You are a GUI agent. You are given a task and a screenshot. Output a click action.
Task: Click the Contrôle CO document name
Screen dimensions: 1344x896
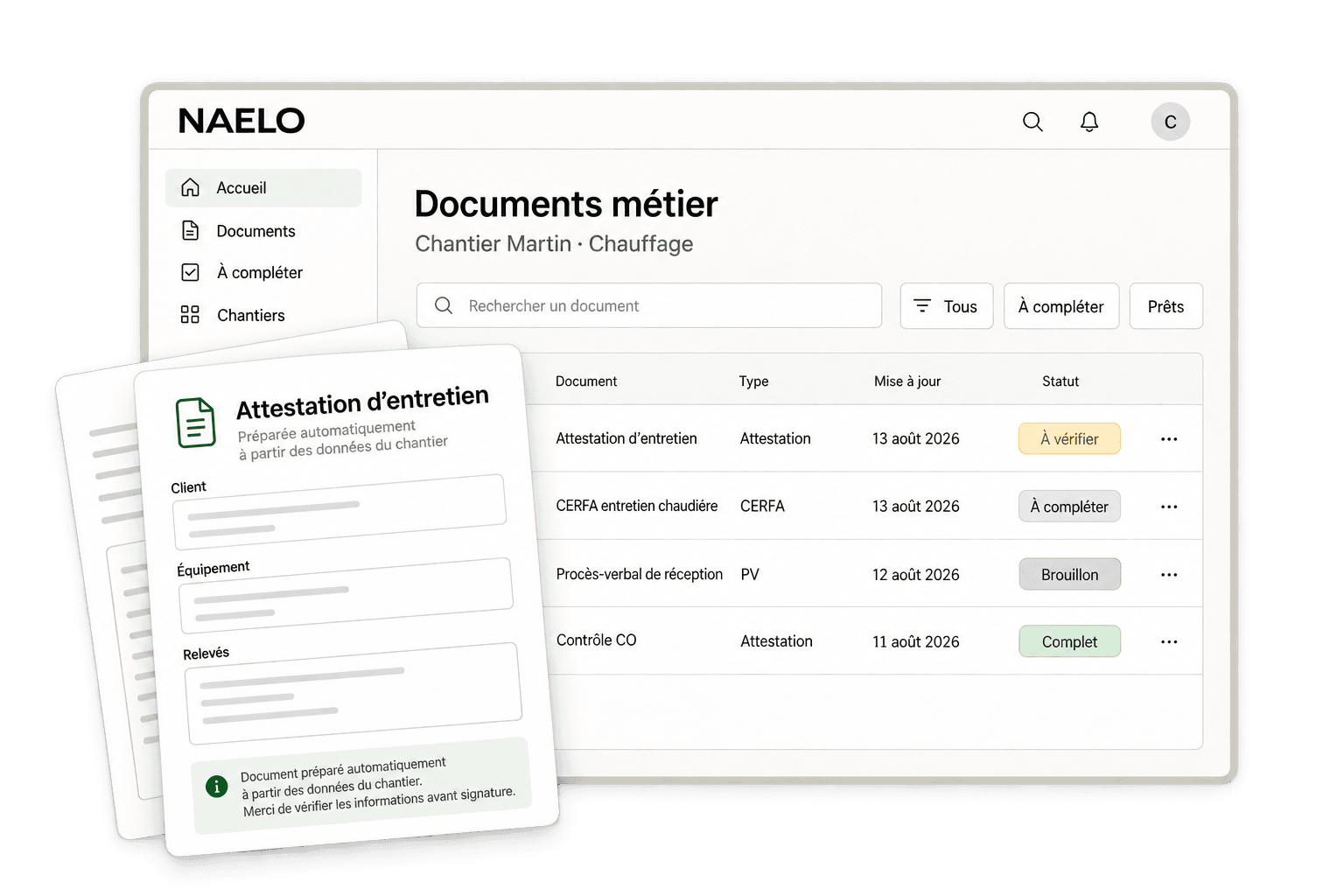coord(597,640)
